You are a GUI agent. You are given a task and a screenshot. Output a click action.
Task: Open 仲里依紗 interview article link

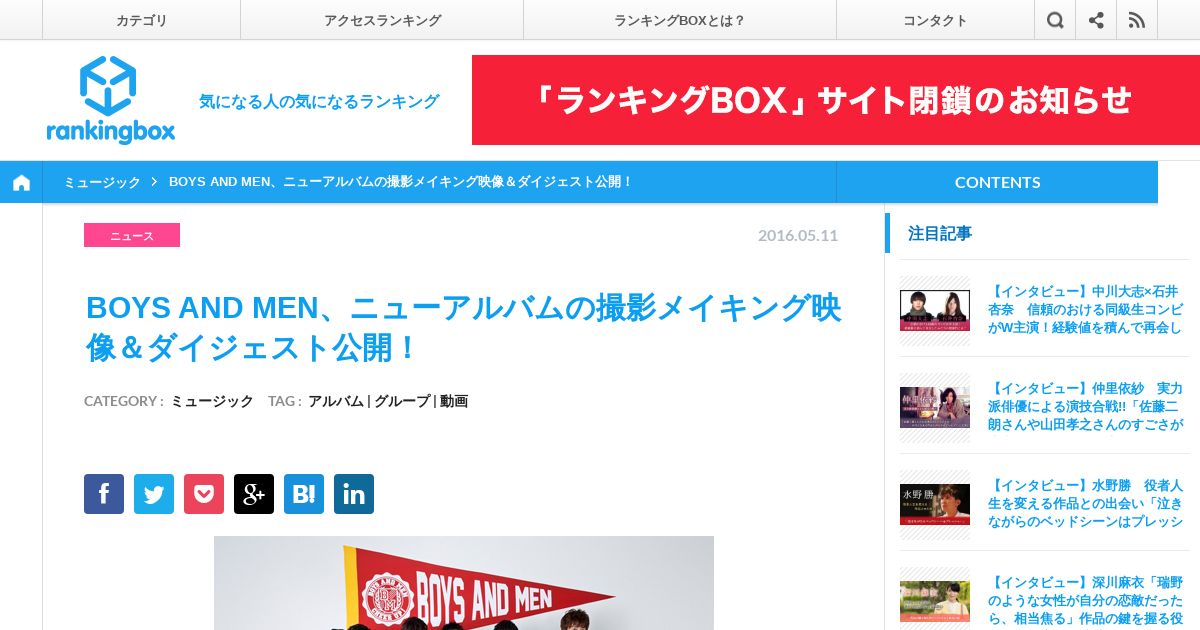tap(1085, 406)
